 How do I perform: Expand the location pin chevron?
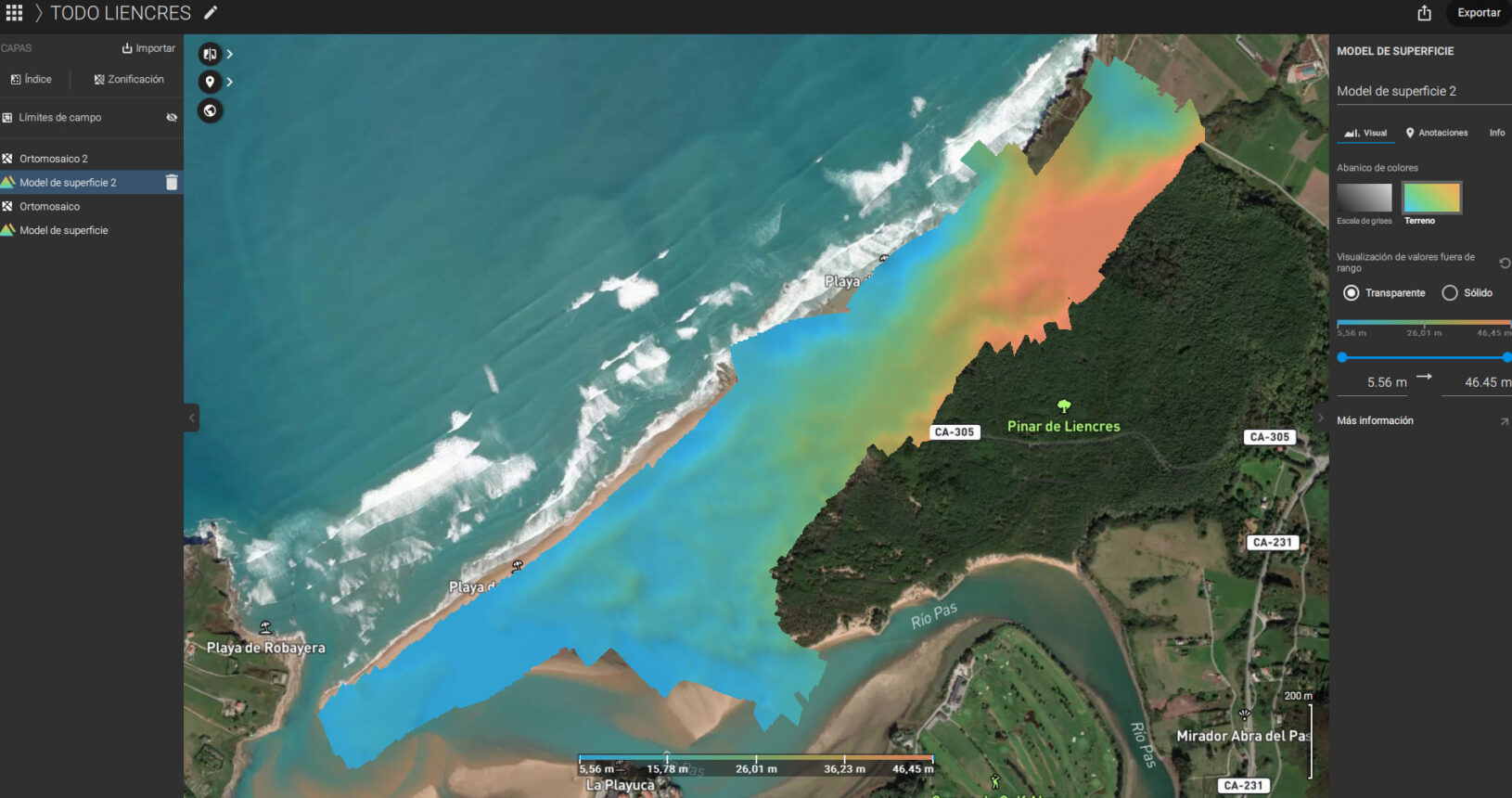pyautogui.click(x=230, y=82)
